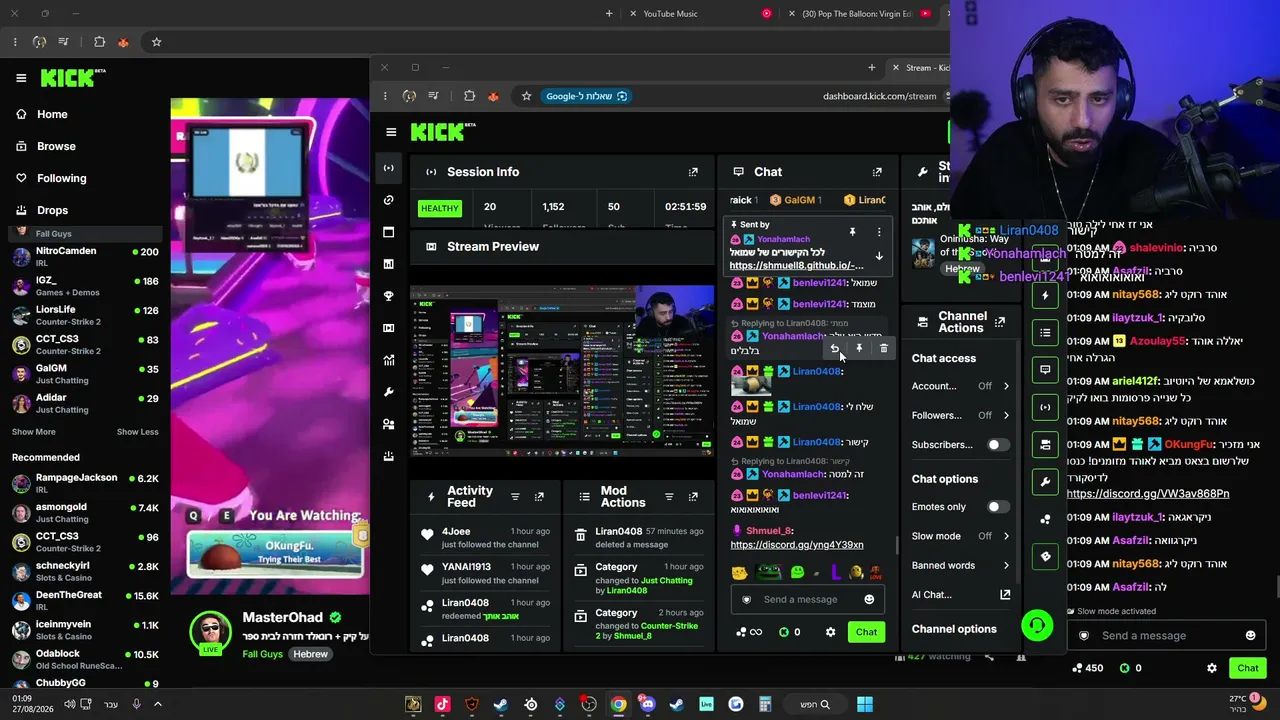Click Show Less in followed channels list

138,432
